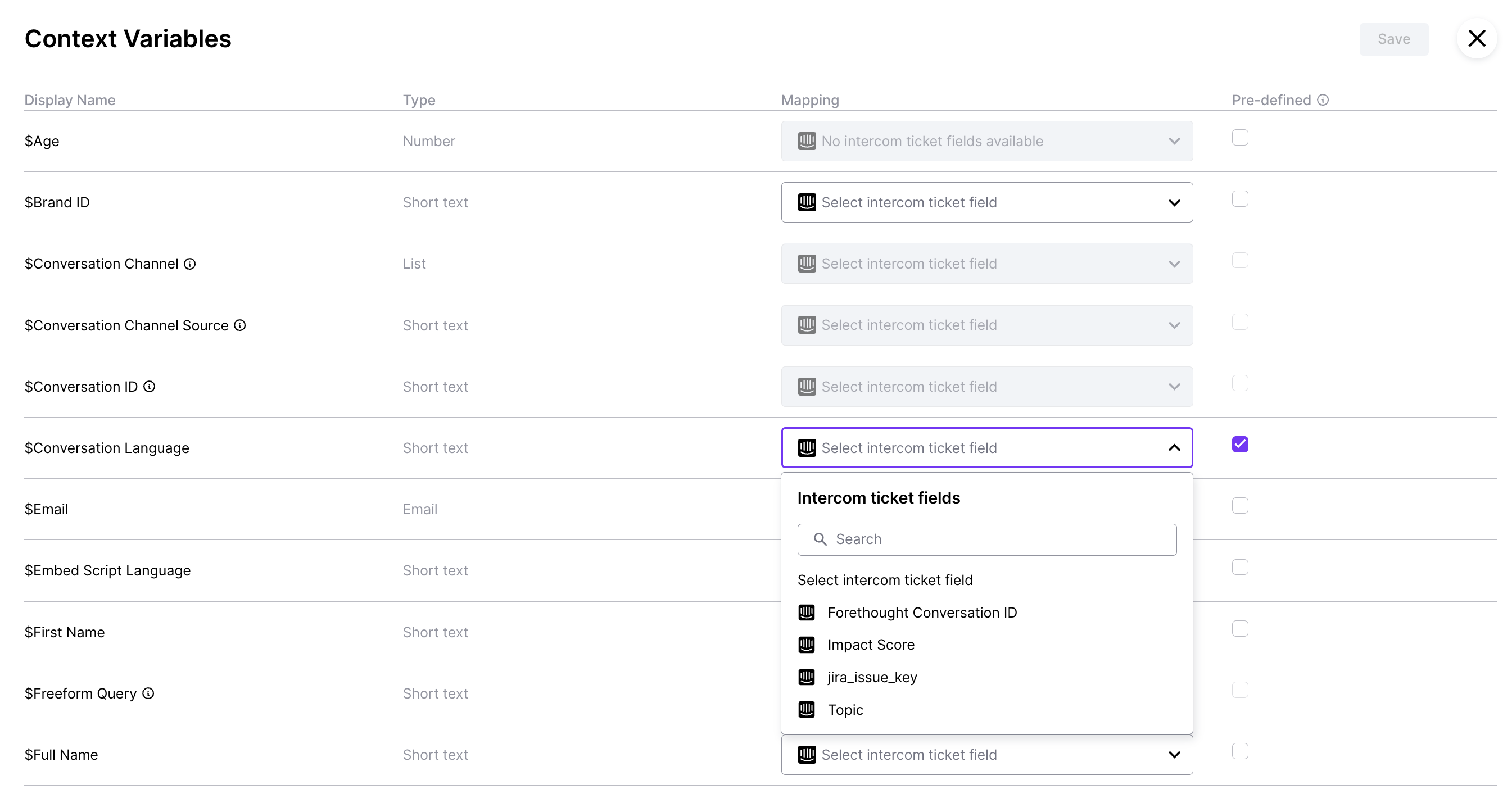Click info icon beside $Conversation ID
Screen dimensions: 1512x789
click(x=149, y=386)
